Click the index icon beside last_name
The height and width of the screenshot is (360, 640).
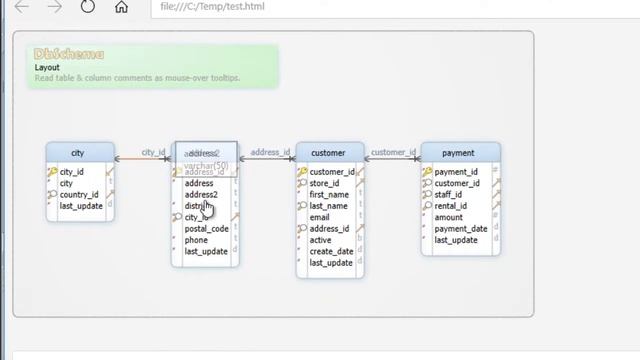[302, 206]
